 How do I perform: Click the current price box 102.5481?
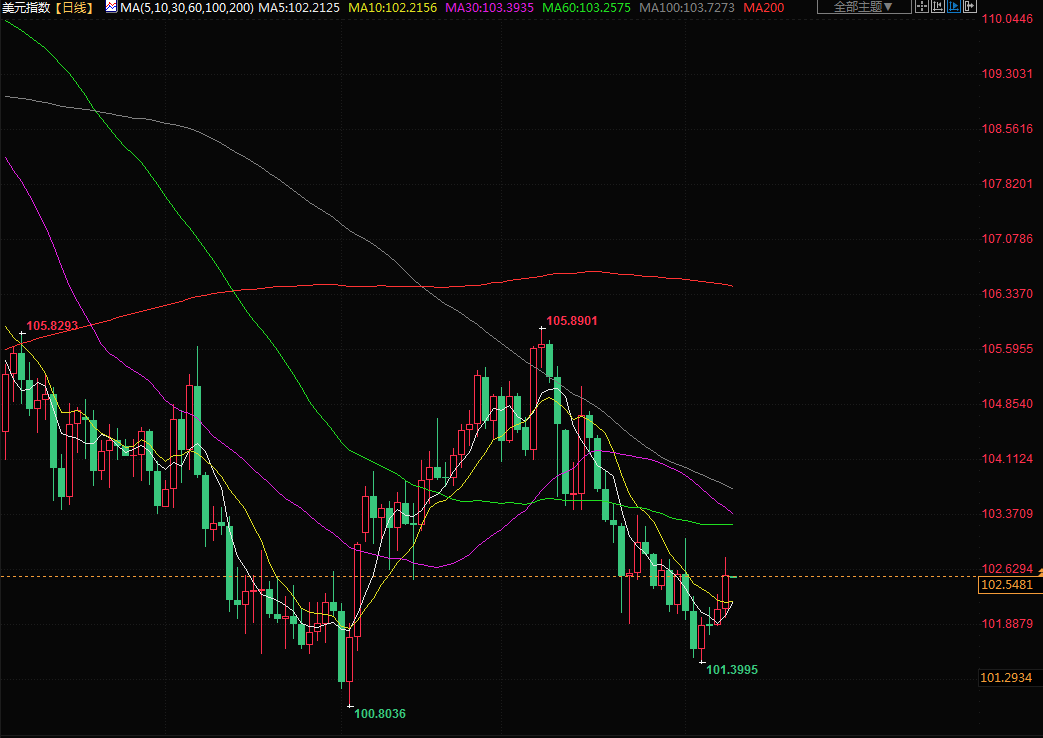tap(1008, 585)
